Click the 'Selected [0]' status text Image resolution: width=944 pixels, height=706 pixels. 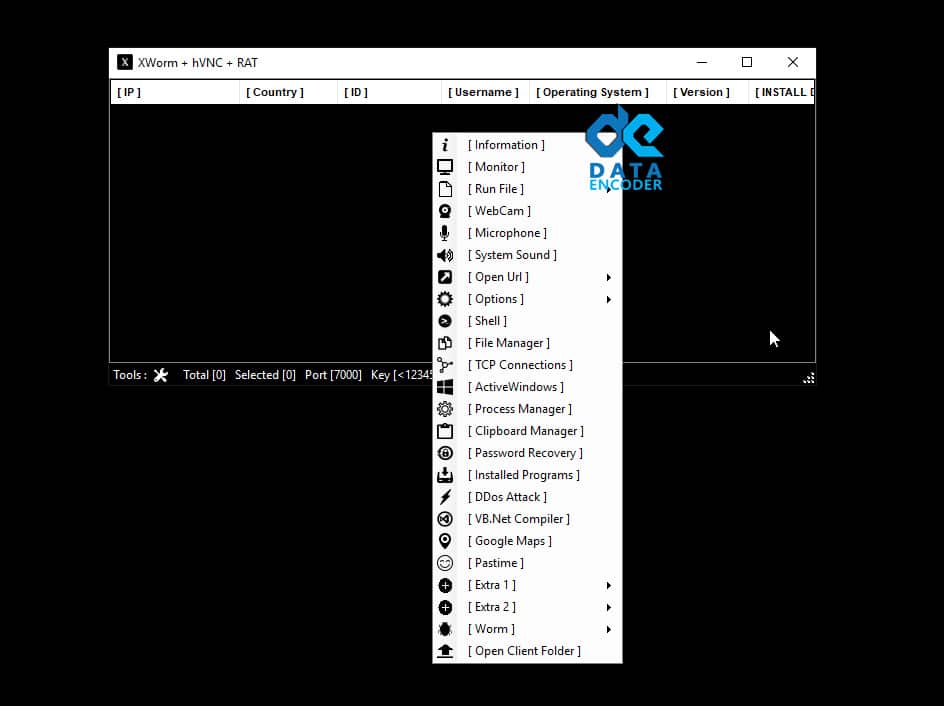(265, 375)
